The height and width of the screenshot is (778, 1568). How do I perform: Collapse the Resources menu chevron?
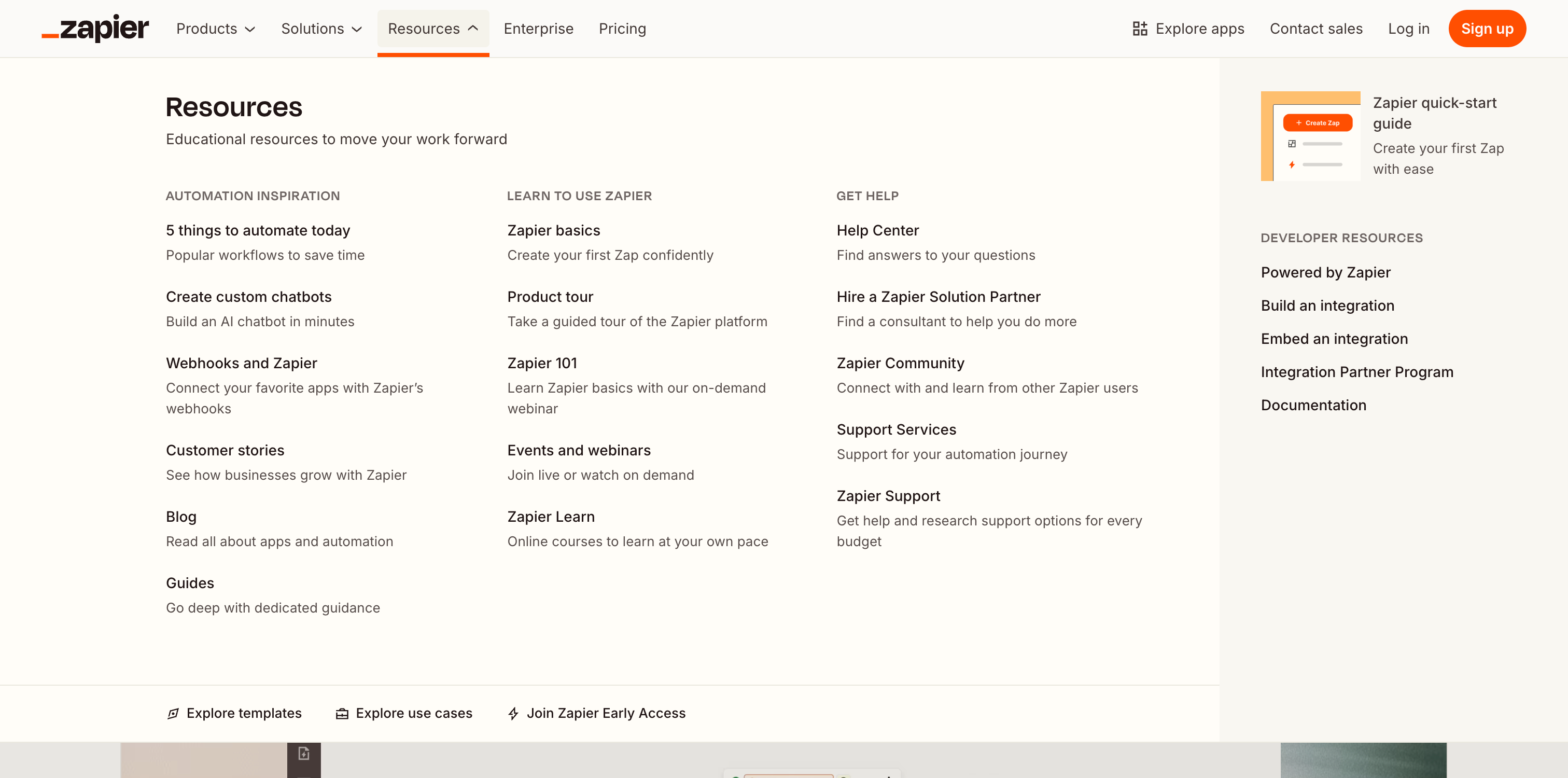473,28
